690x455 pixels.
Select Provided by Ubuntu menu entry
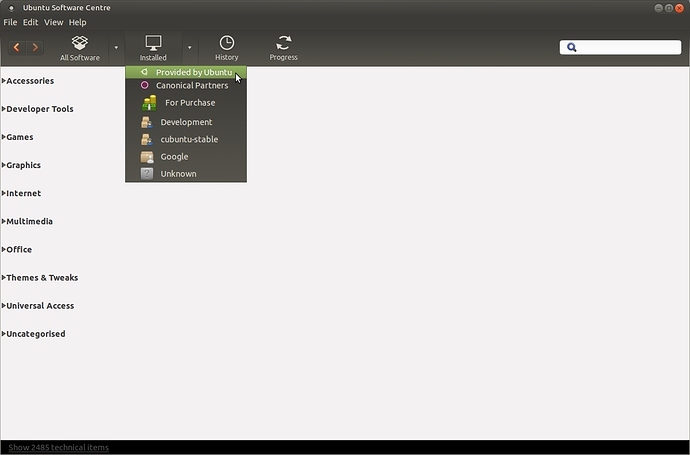pos(186,72)
